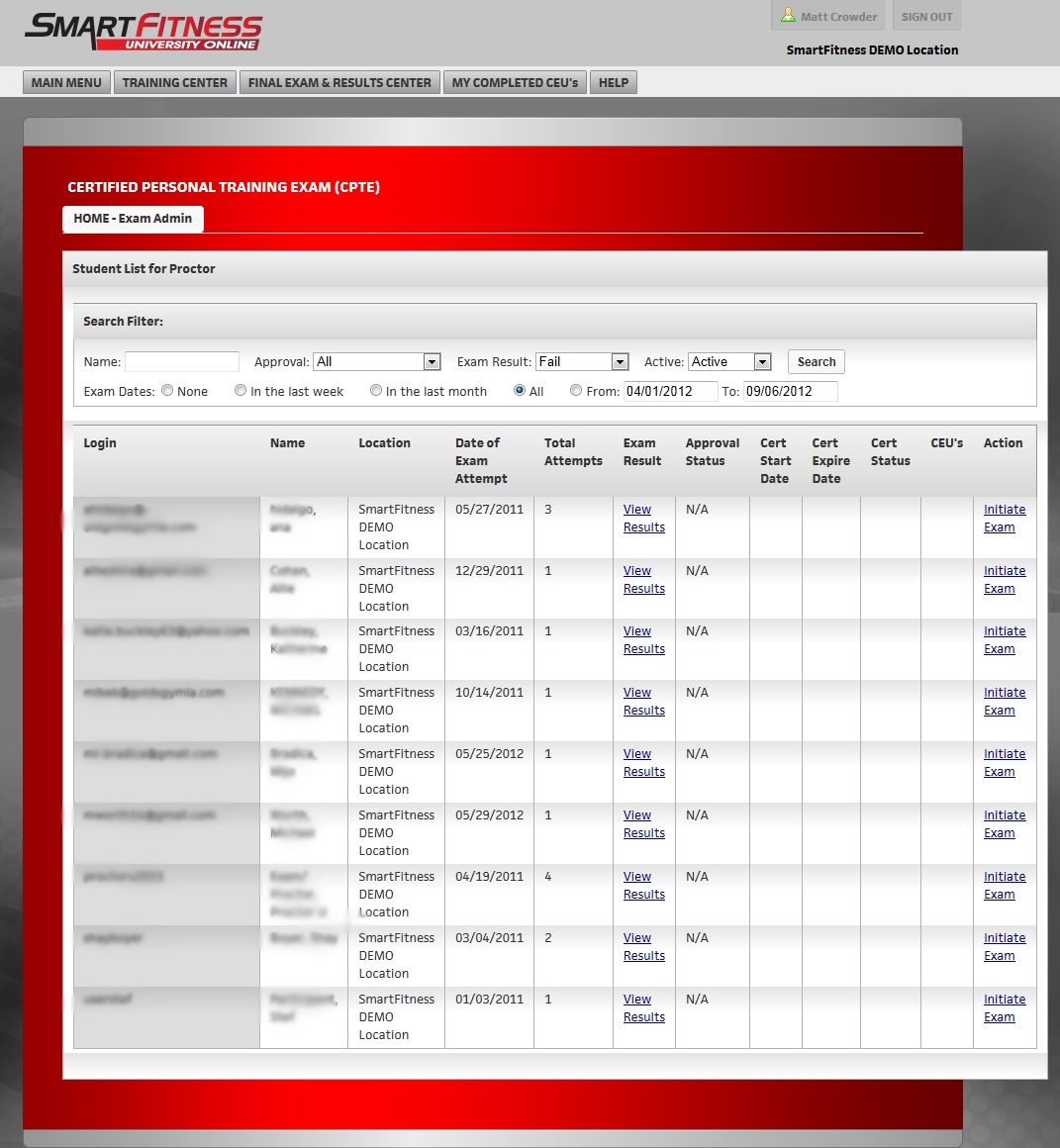The width and height of the screenshot is (1060, 1148).
Task: View Results for 03/16/2011 exam attempt
Action: click(644, 640)
